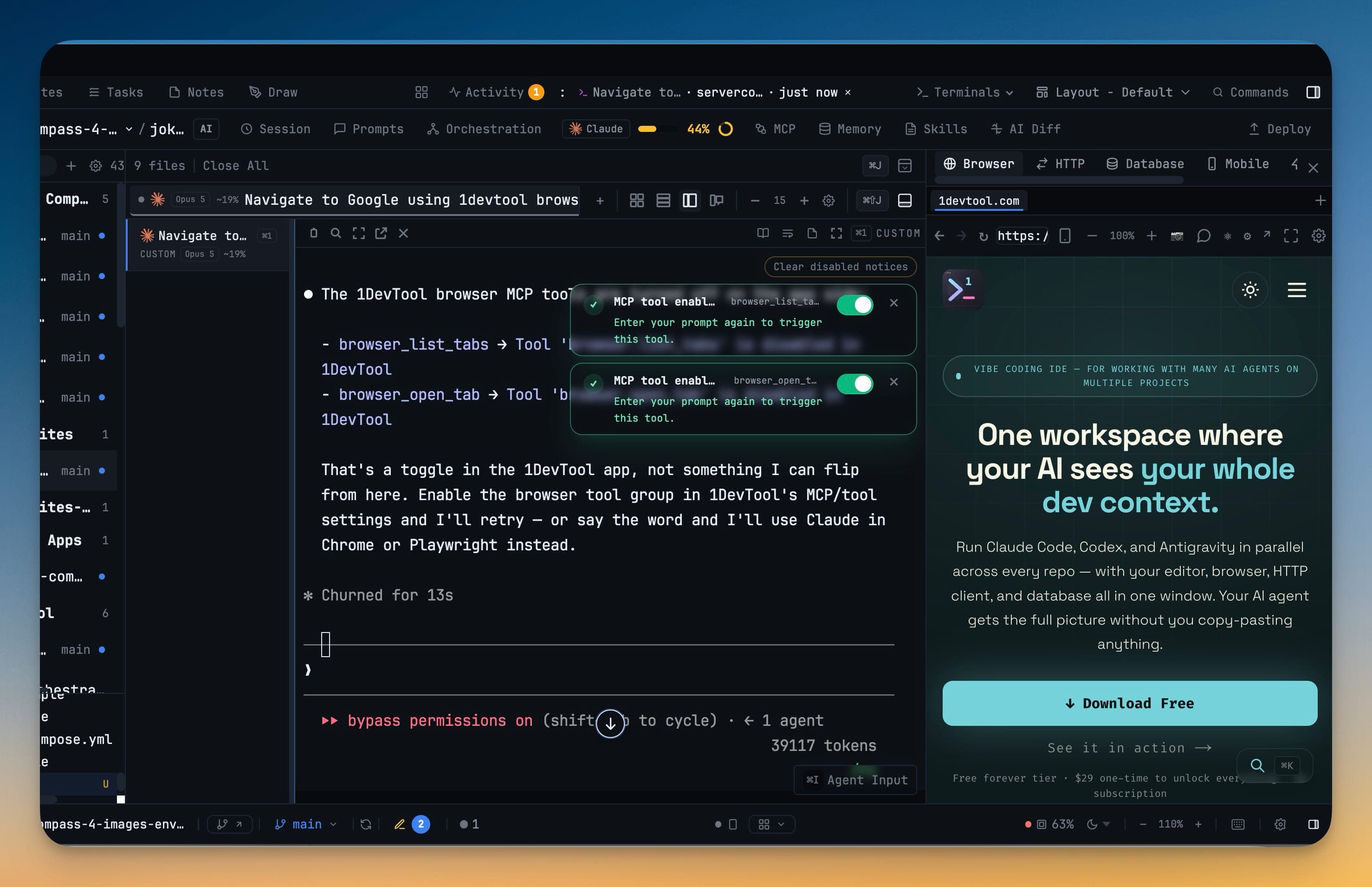Toggle the right side panel in status bar
Viewport: 1372px width, 887px height.
click(1313, 824)
